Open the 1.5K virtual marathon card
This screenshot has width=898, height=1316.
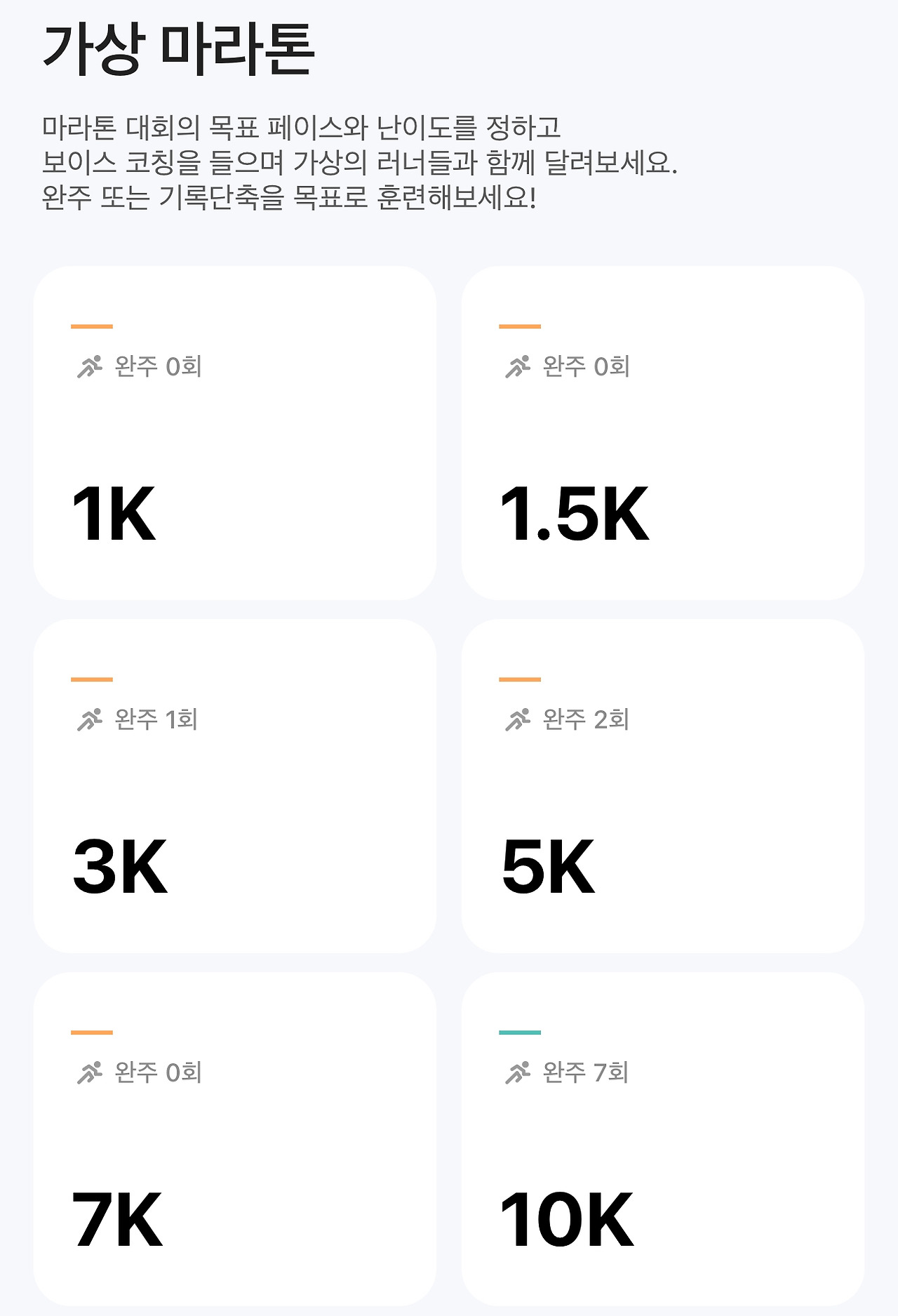[x=662, y=432]
